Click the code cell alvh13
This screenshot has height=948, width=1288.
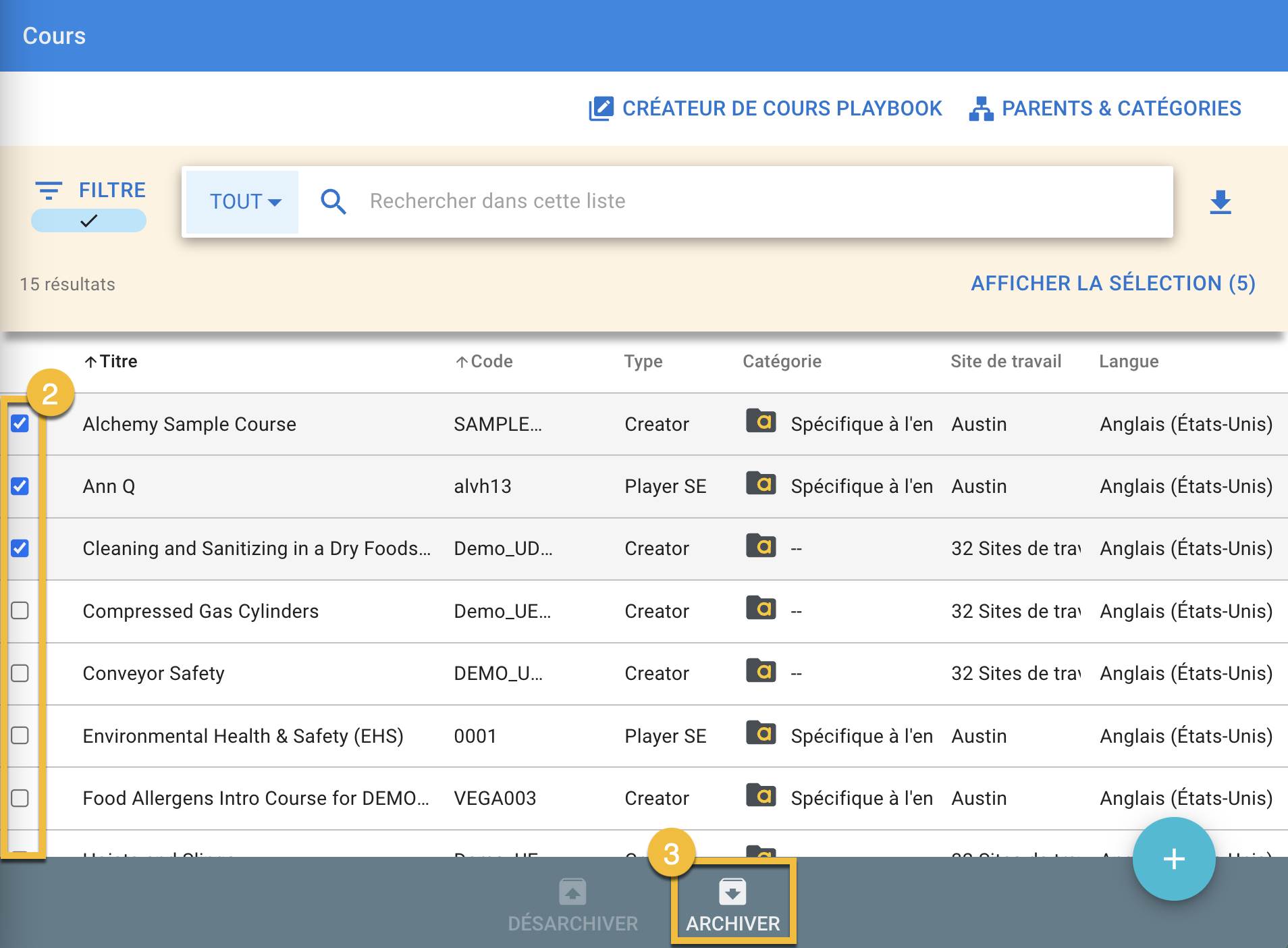point(483,486)
